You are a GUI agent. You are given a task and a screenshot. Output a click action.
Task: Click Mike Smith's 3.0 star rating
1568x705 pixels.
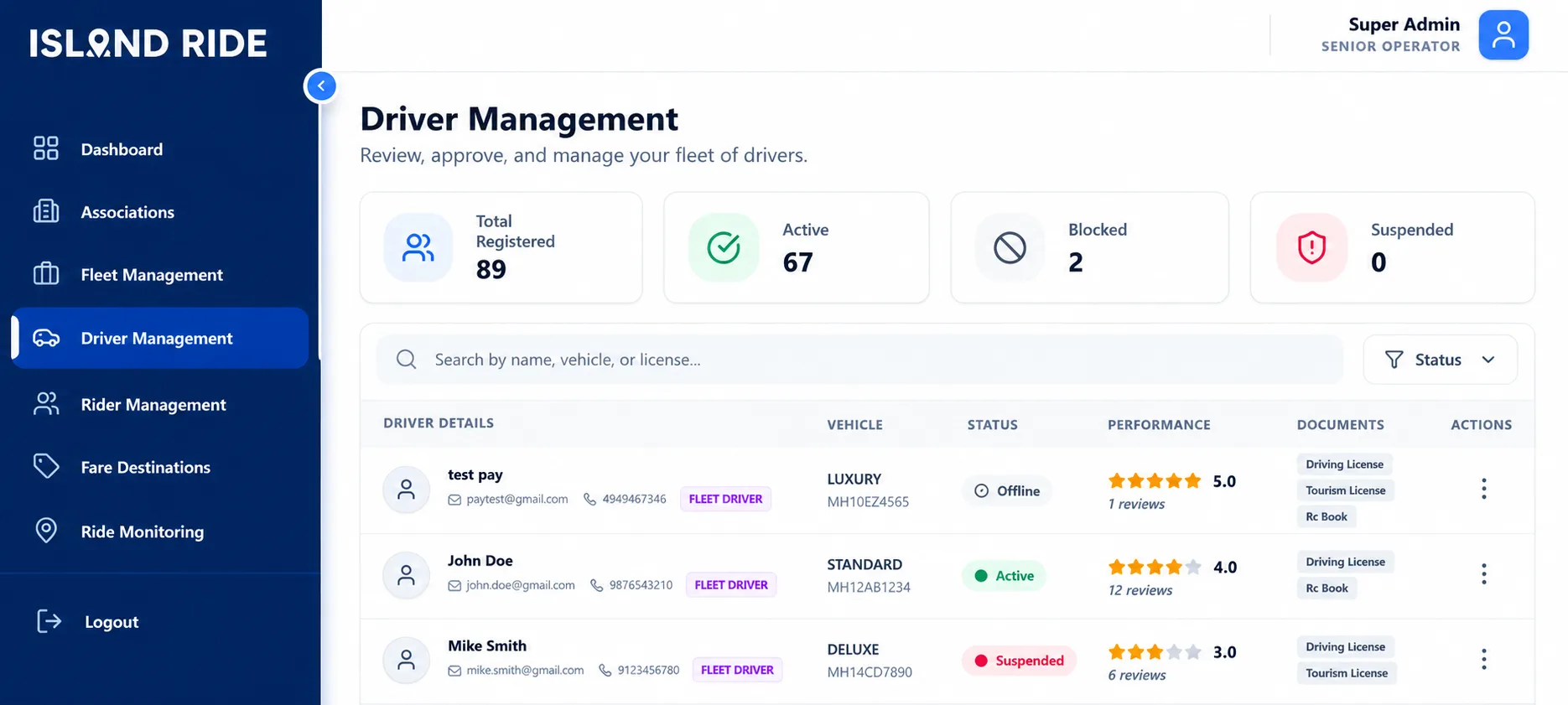pyautogui.click(x=1155, y=652)
